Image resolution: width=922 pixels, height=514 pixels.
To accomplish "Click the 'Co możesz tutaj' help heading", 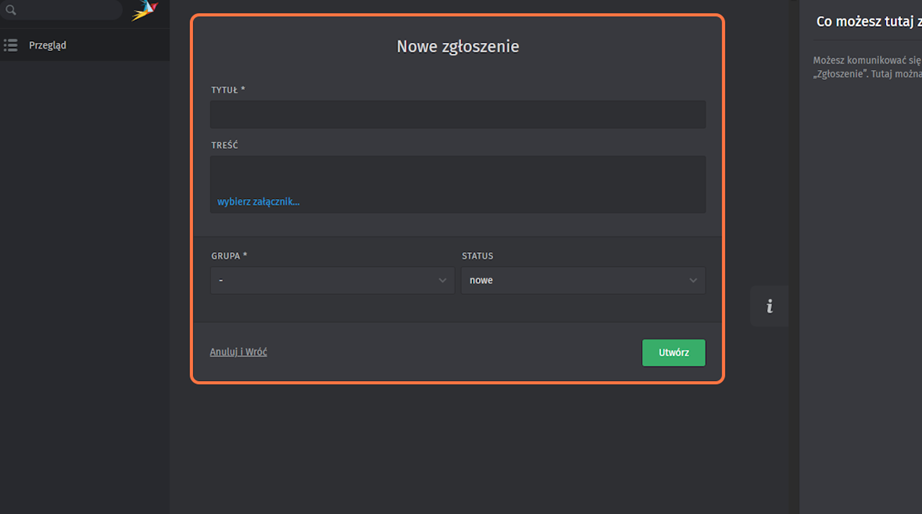I will pos(867,21).
